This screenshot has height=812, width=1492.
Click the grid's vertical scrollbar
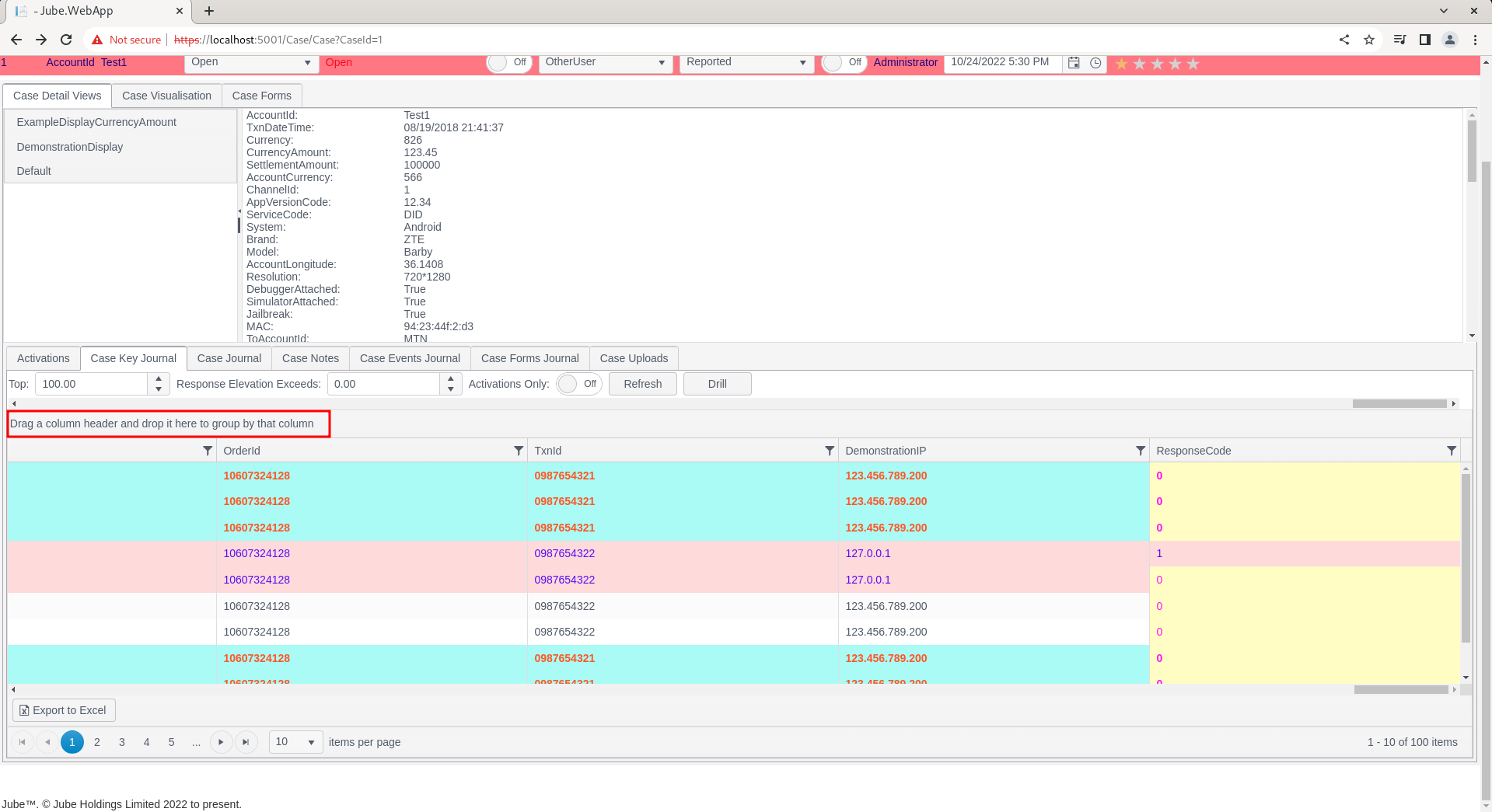(x=1466, y=558)
